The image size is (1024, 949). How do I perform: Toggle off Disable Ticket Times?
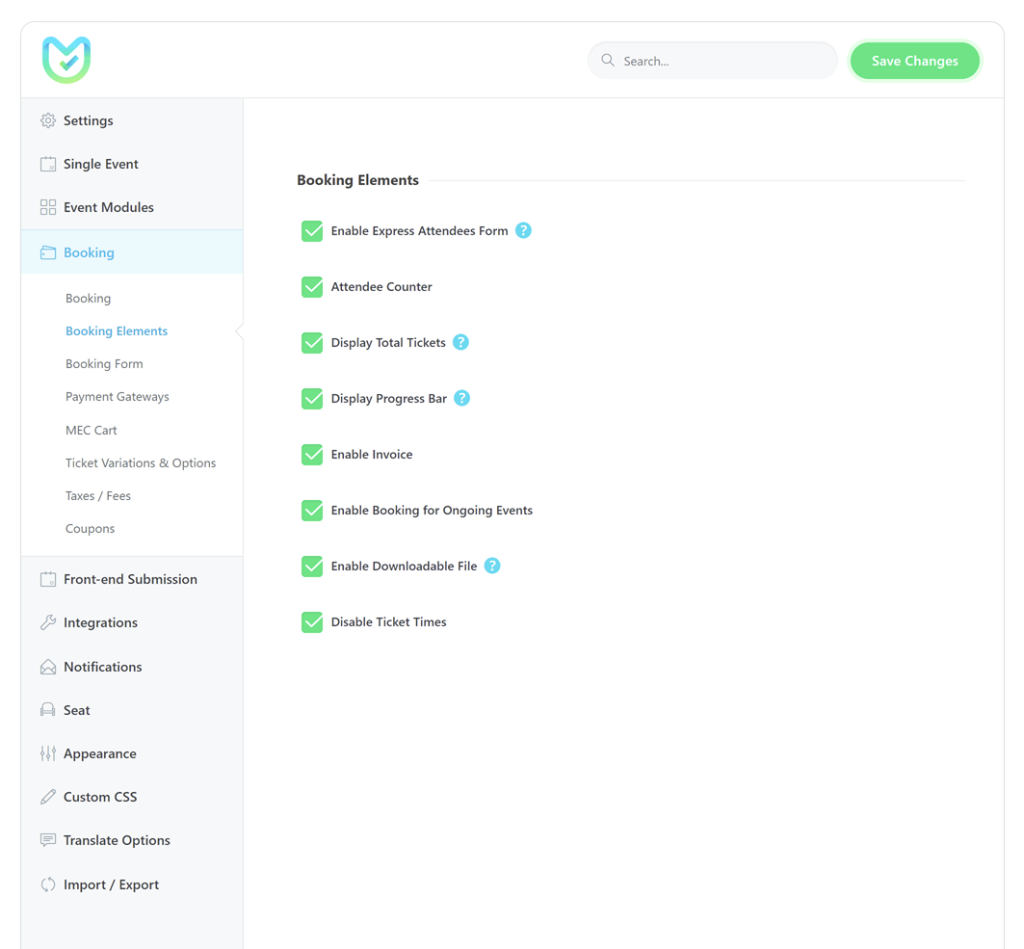(313, 621)
